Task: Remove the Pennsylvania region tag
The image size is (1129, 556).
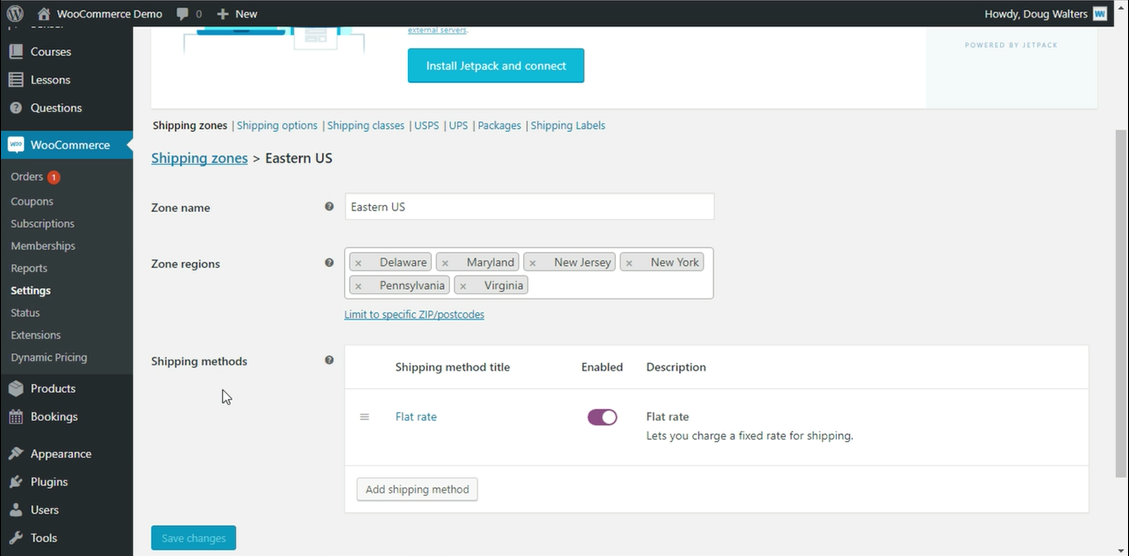Action: tap(359, 286)
